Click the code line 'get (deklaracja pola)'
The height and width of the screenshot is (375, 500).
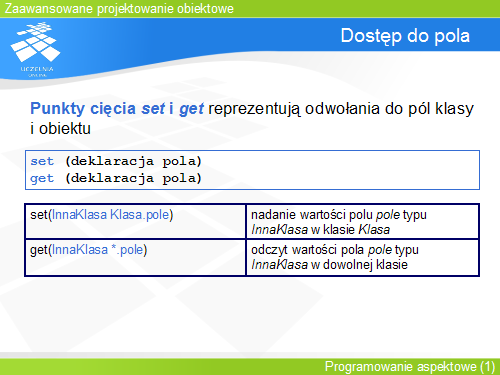[x=116, y=178]
